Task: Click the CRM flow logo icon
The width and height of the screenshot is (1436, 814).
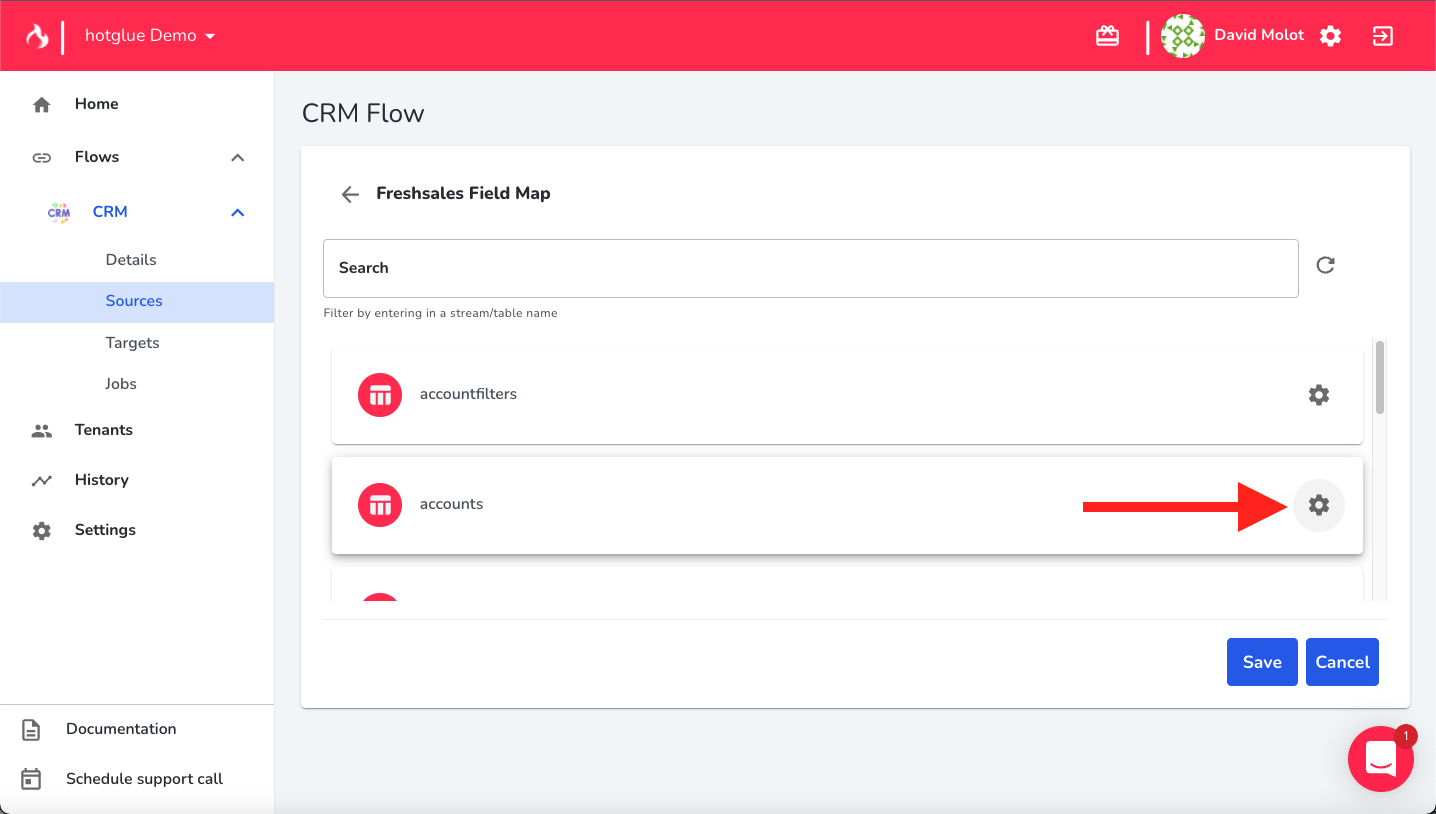Action: 59,212
